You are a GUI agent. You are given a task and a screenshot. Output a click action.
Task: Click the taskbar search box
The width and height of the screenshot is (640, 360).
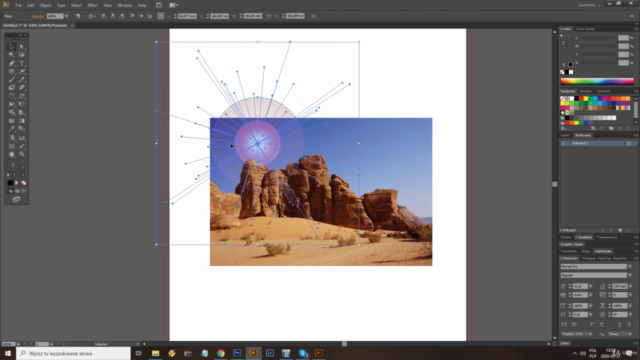pyautogui.click(x=73, y=353)
